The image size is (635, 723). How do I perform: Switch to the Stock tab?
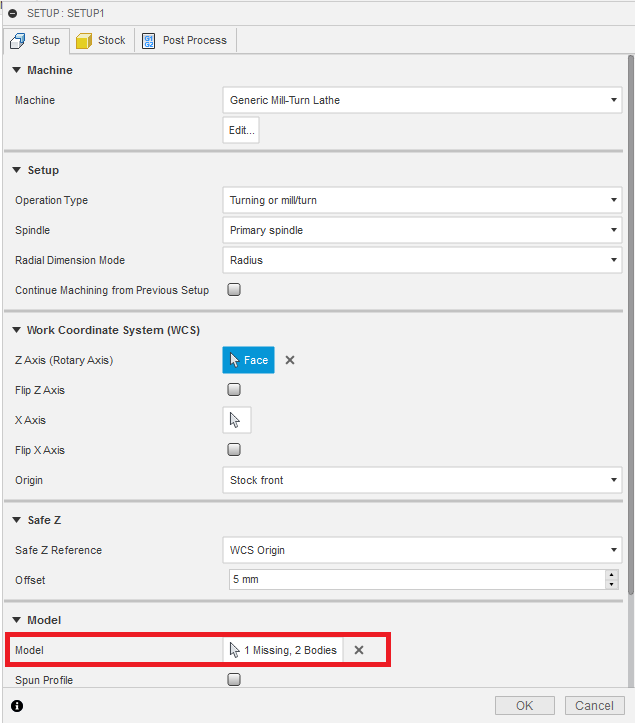tap(101, 40)
